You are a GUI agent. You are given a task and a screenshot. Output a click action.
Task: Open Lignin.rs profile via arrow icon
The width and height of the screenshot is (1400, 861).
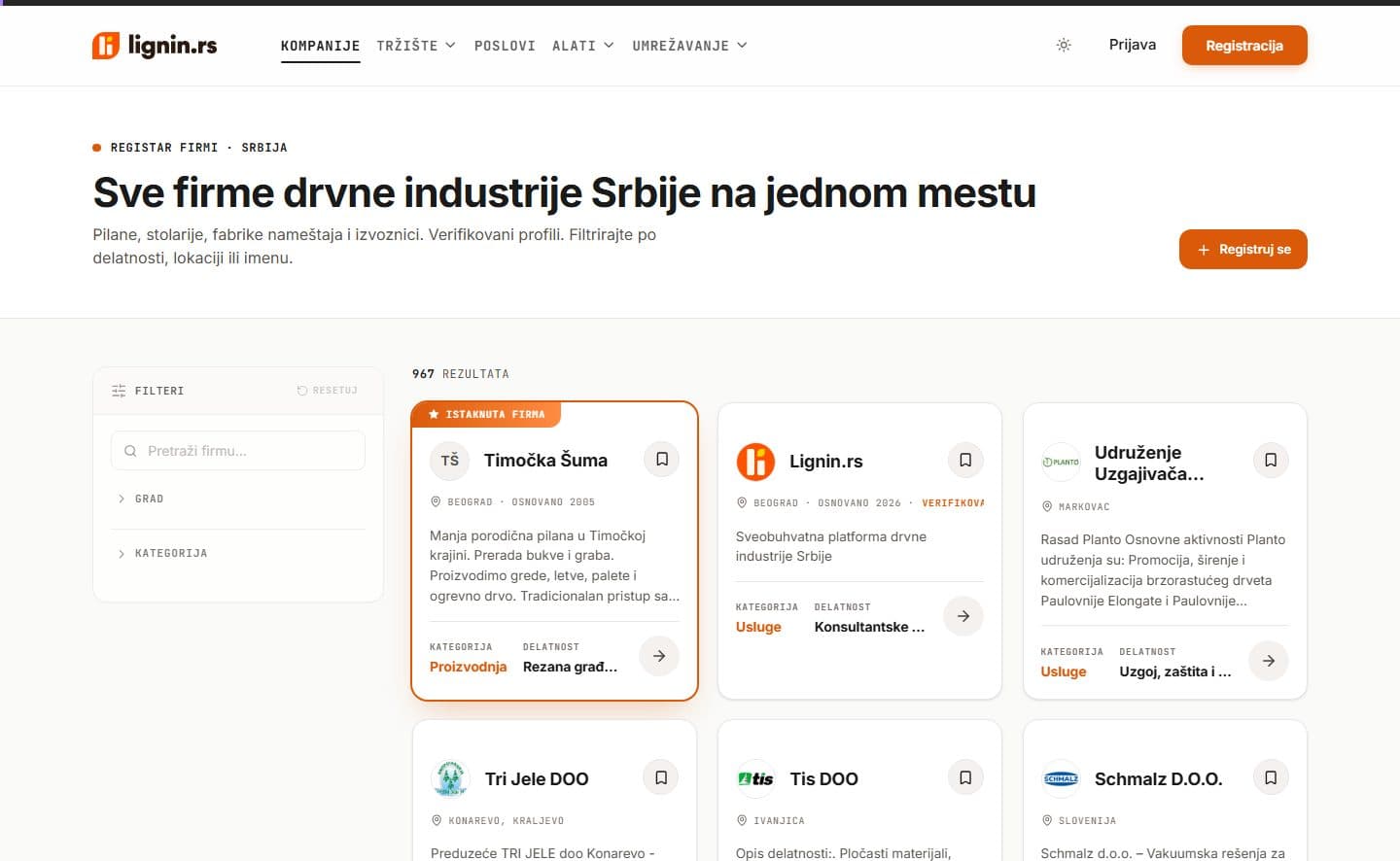pos(963,616)
